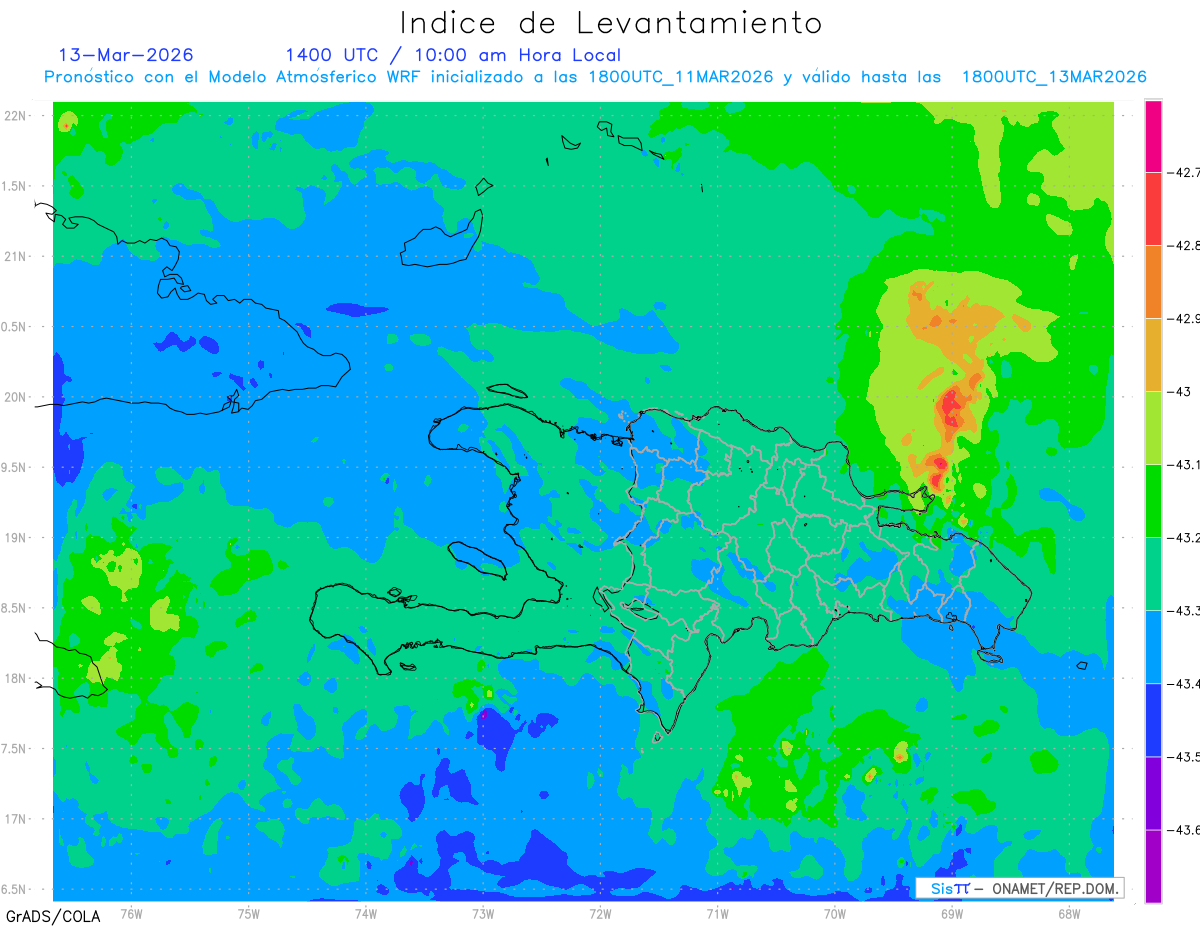Click the '70W' longitude label
Screen dimensions: 1200x927
tap(834, 912)
